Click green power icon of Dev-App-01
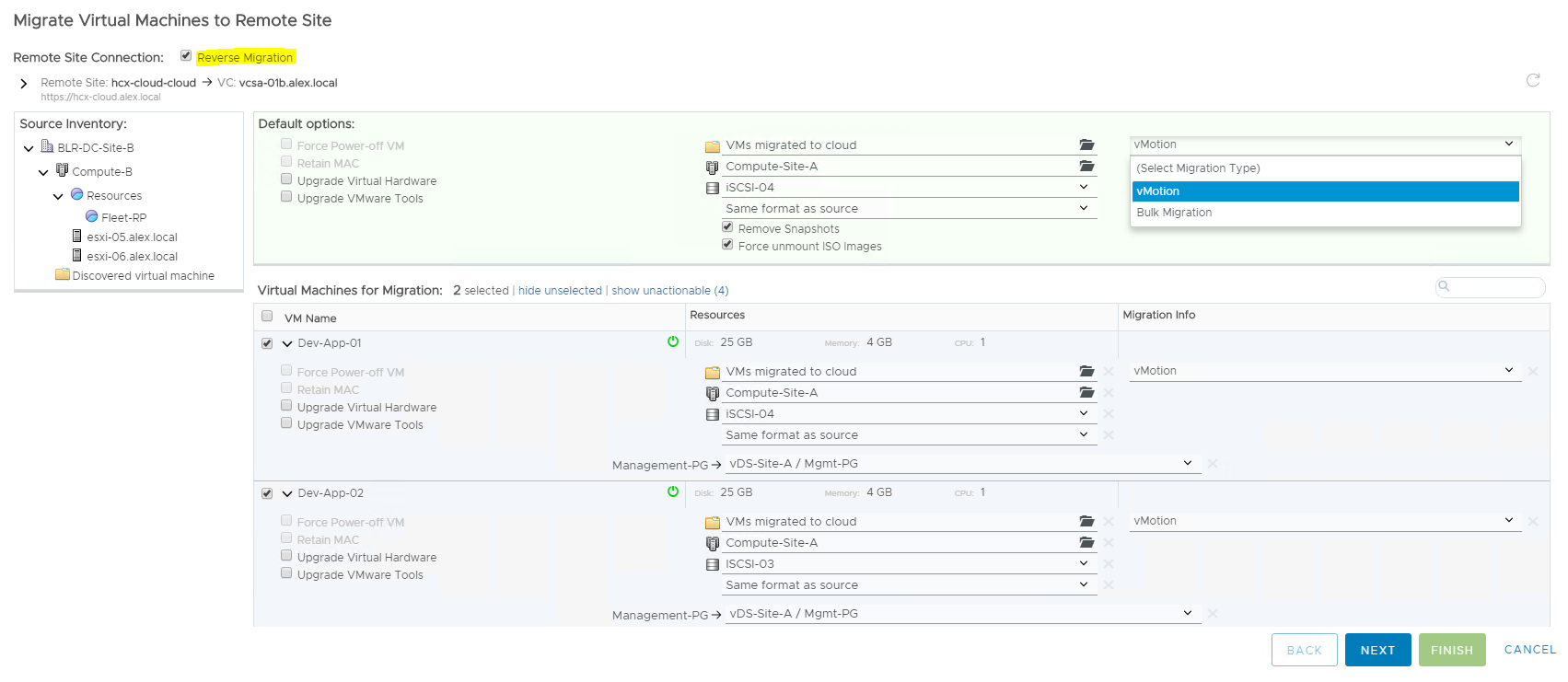 pos(673,341)
